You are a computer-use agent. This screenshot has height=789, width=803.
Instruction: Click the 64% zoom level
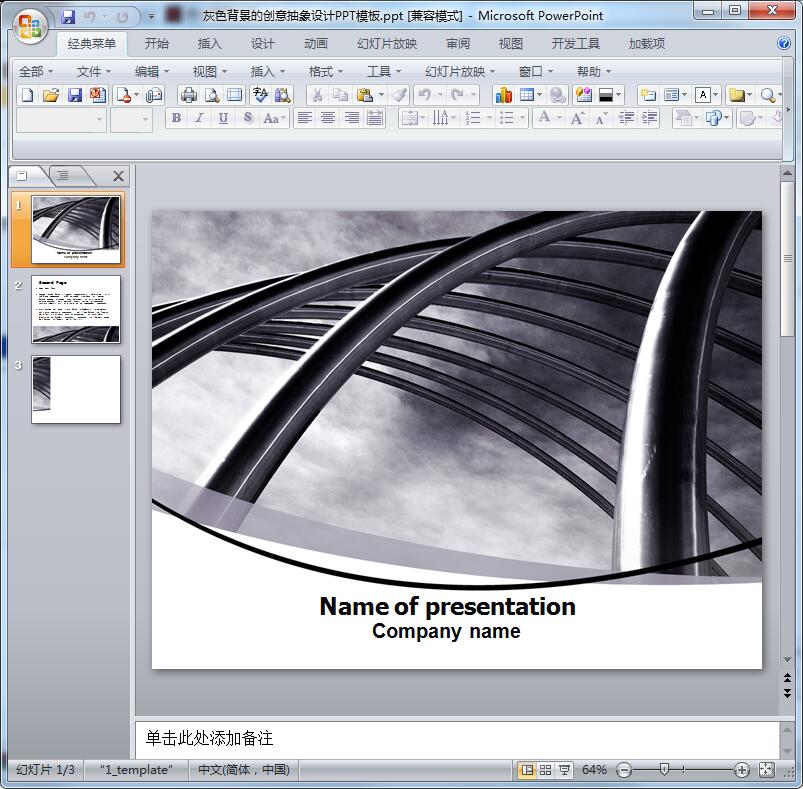point(594,770)
